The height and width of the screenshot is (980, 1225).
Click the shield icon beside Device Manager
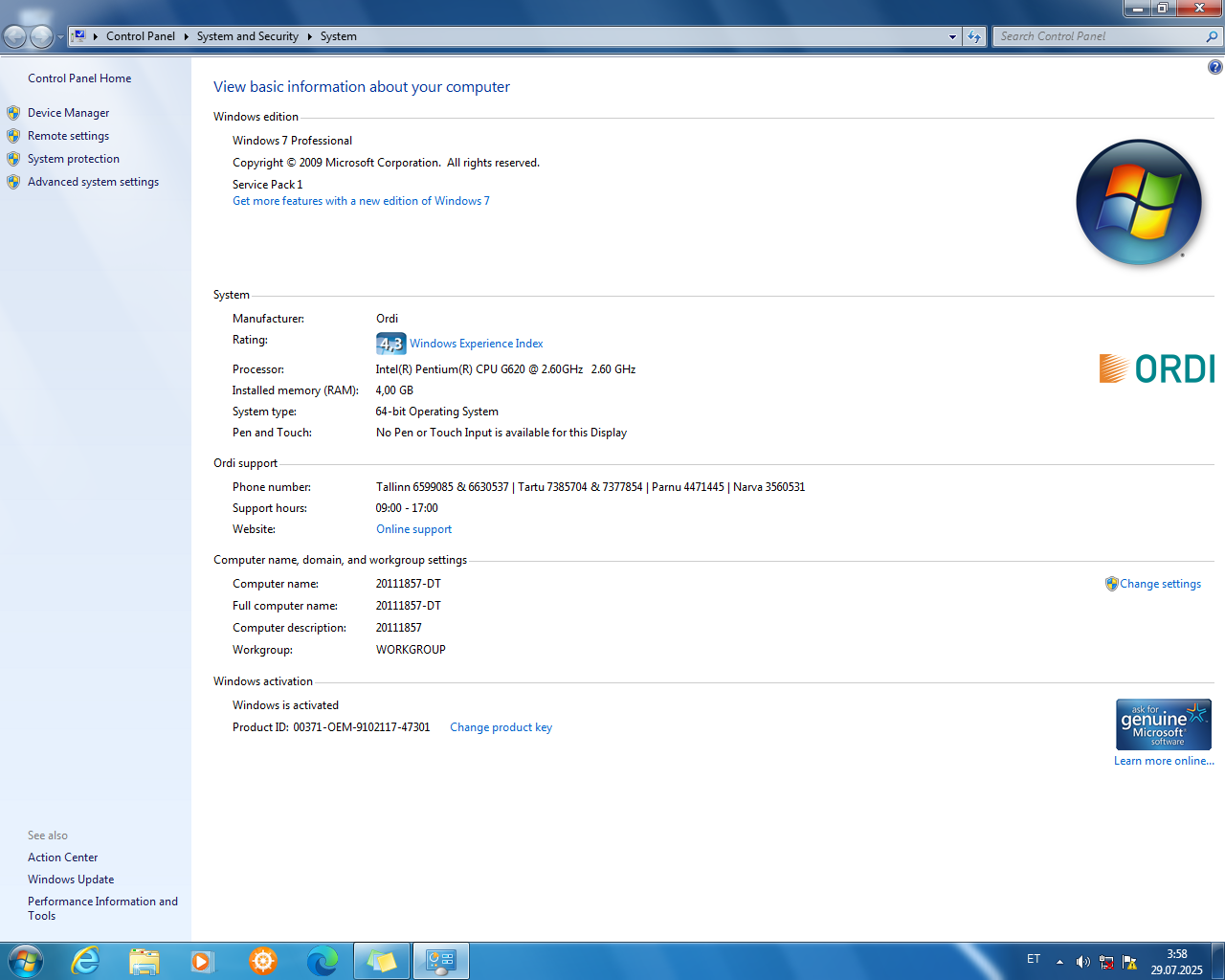pyautogui.click(x=13, y=113)
